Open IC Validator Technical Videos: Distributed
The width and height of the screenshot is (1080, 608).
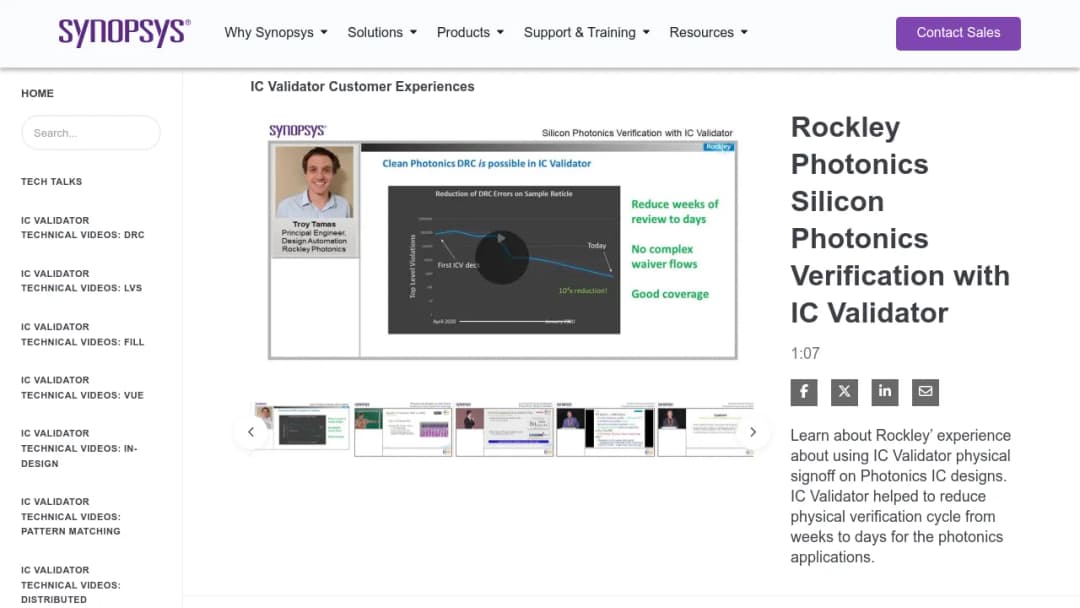pos(71,585)
